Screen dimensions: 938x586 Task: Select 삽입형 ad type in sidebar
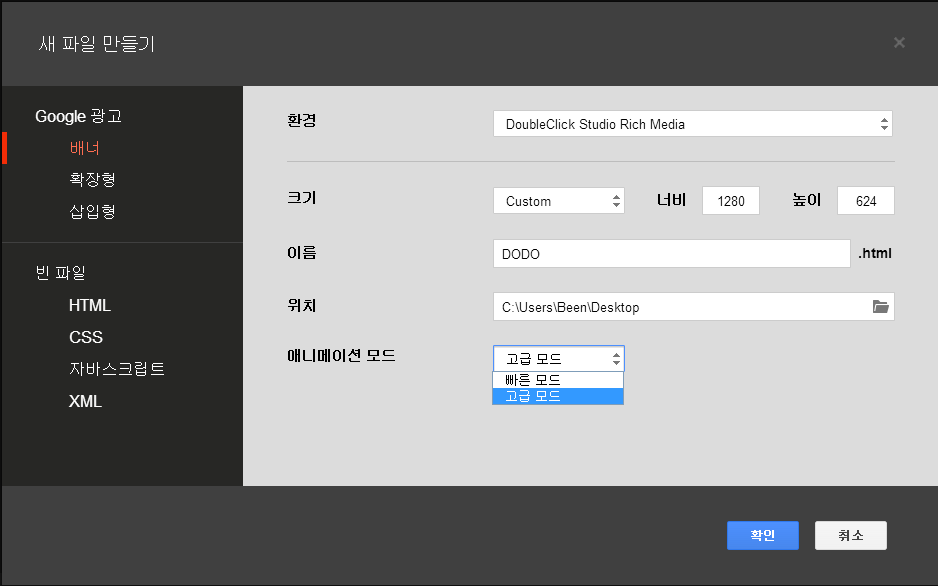coord(92,211)
